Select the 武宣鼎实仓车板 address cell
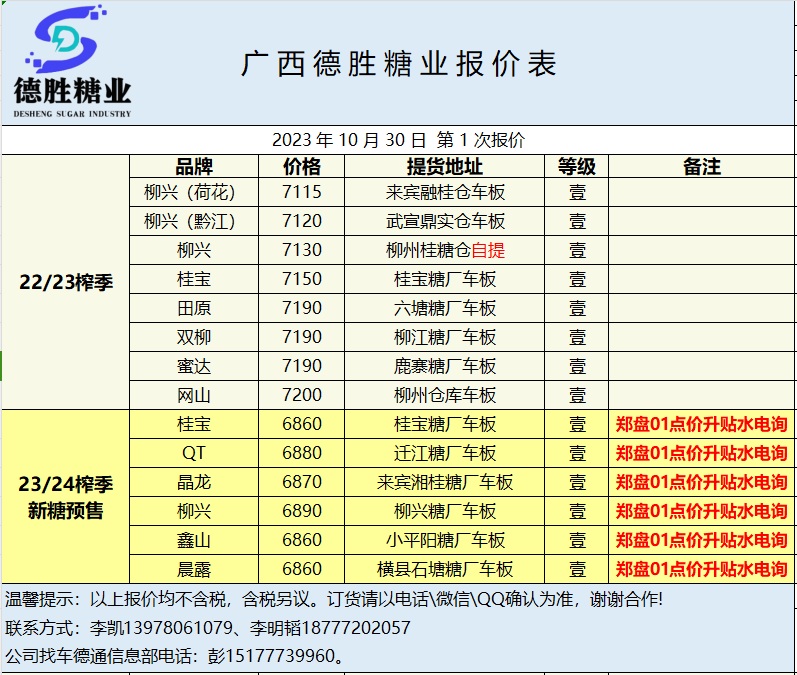Screen dimensions: 797x675 pyautogui.click(x=445, y=221)
